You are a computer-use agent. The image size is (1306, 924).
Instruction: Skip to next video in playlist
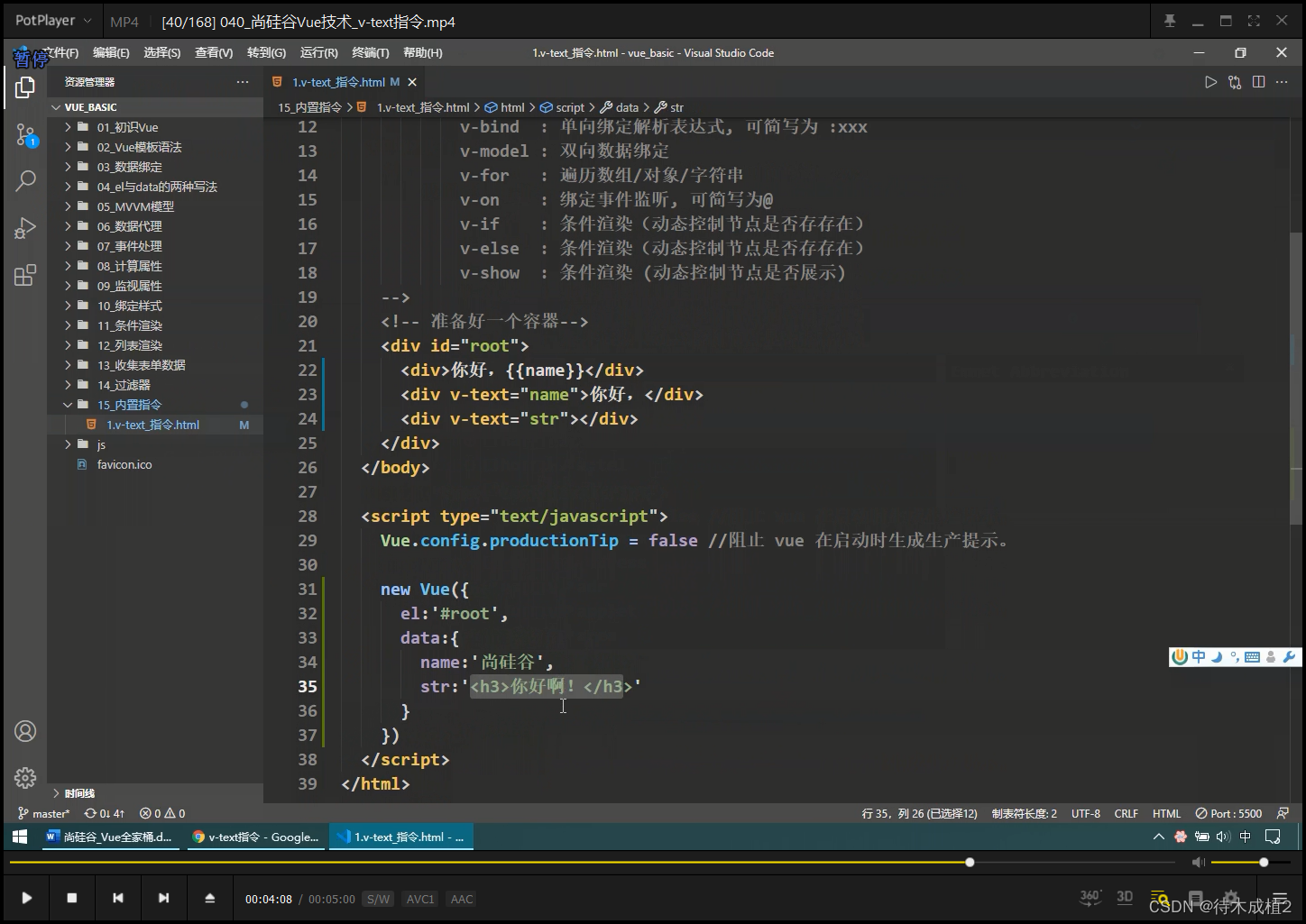[x=163, y=898]
